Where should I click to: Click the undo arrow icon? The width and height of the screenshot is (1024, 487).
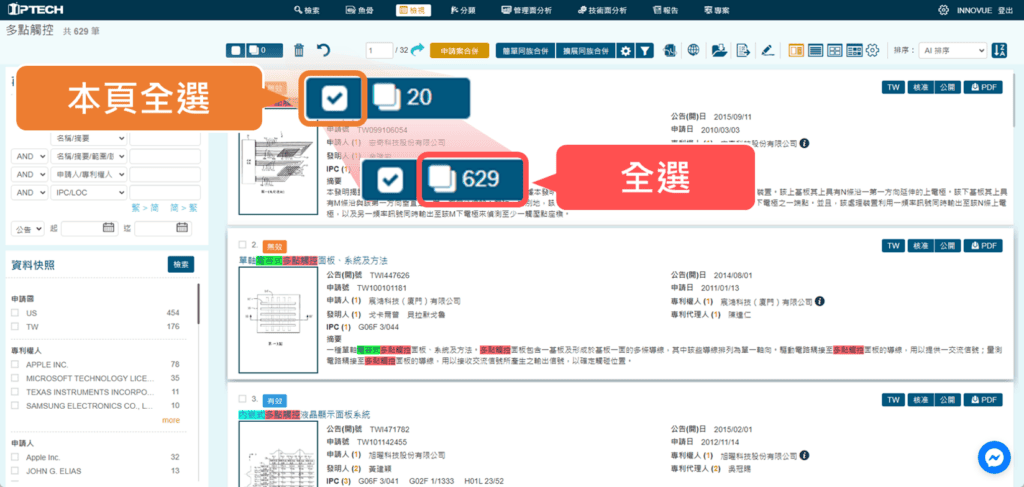323,50
